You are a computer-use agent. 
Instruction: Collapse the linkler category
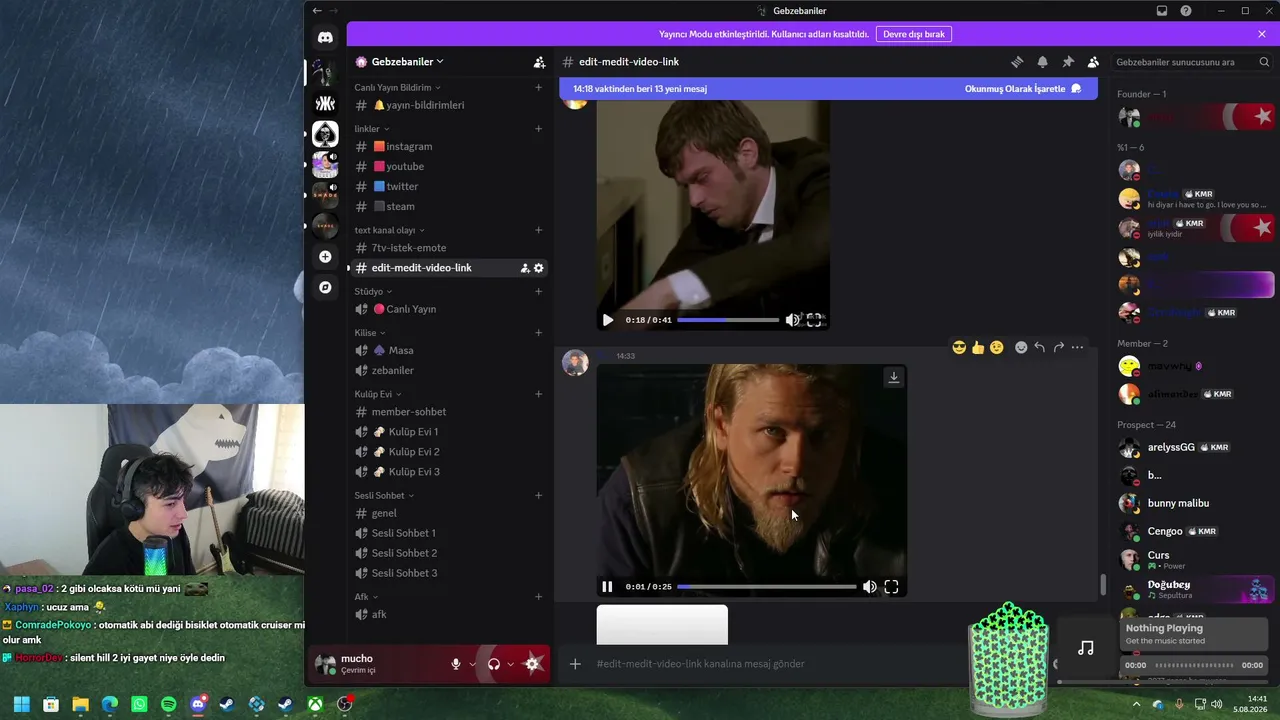(x=372, y=129)
